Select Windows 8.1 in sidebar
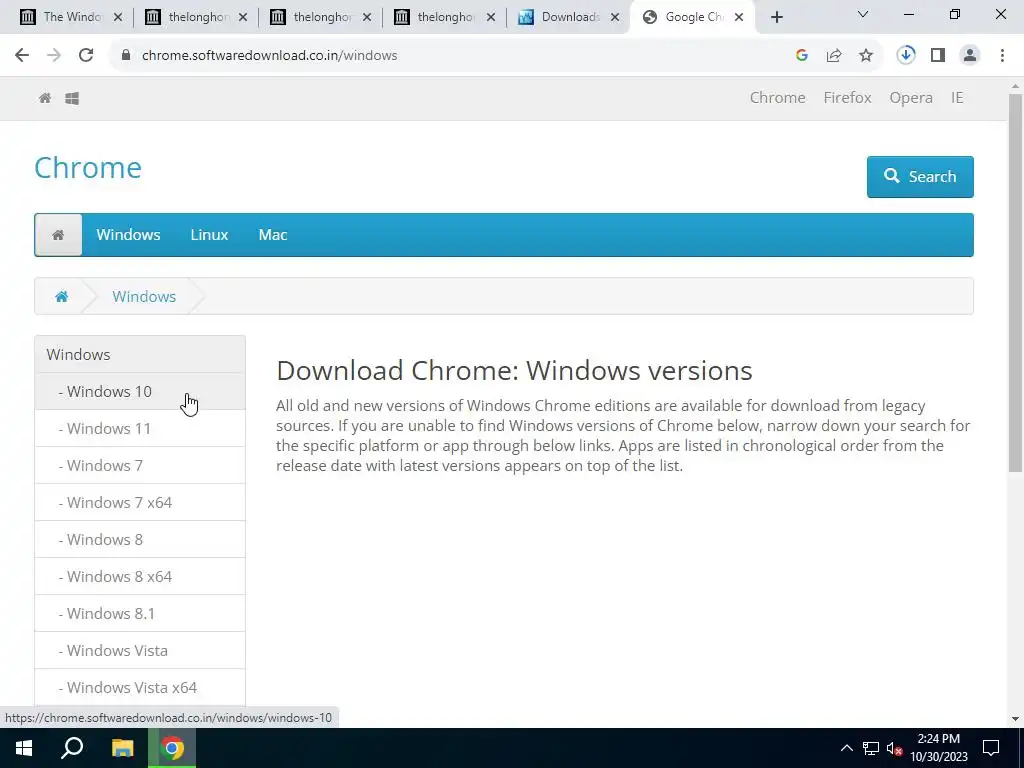This screenshot has width=1024, height=768. coord(140,613)
